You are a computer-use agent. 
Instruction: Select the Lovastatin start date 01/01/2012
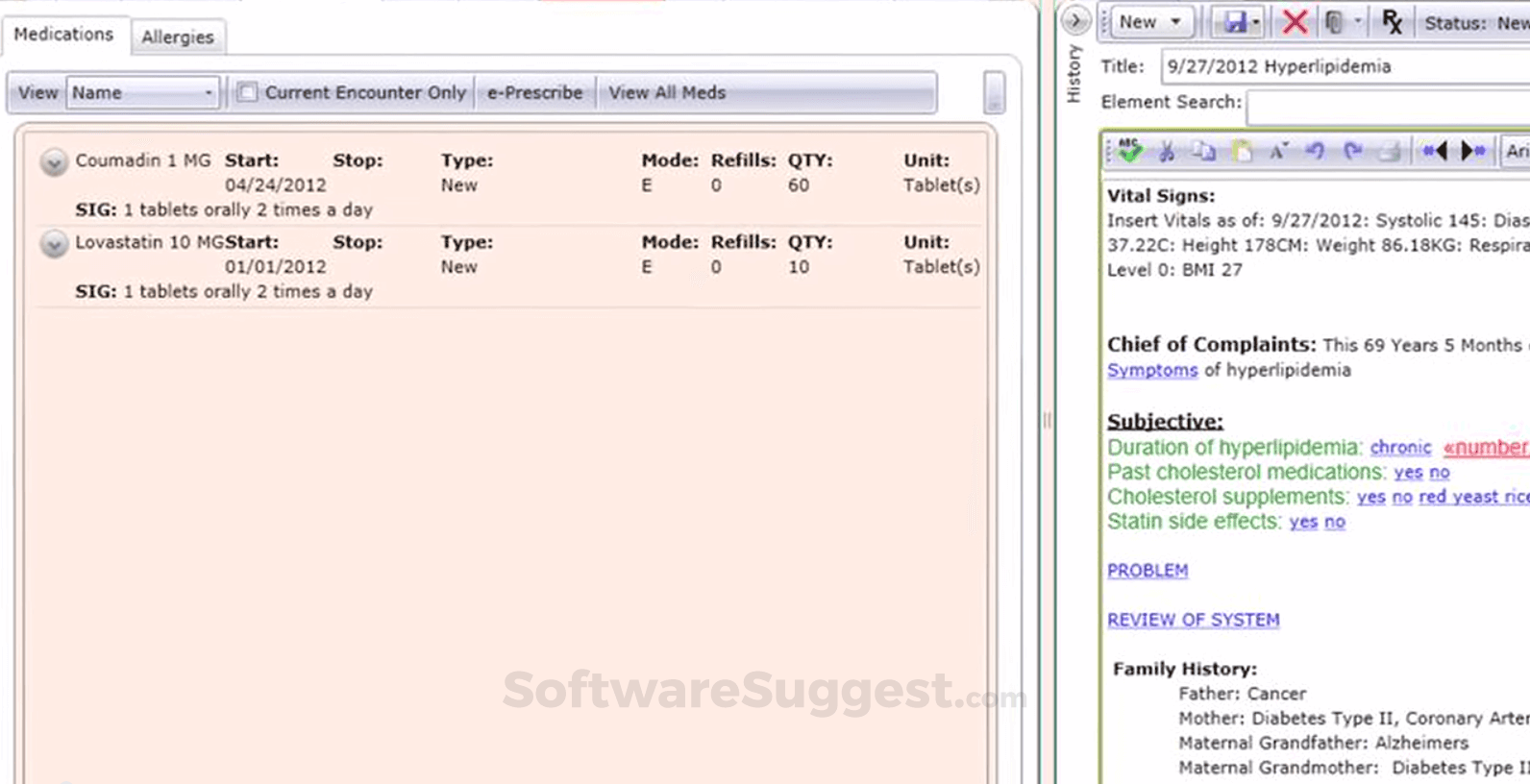[276, 266]
